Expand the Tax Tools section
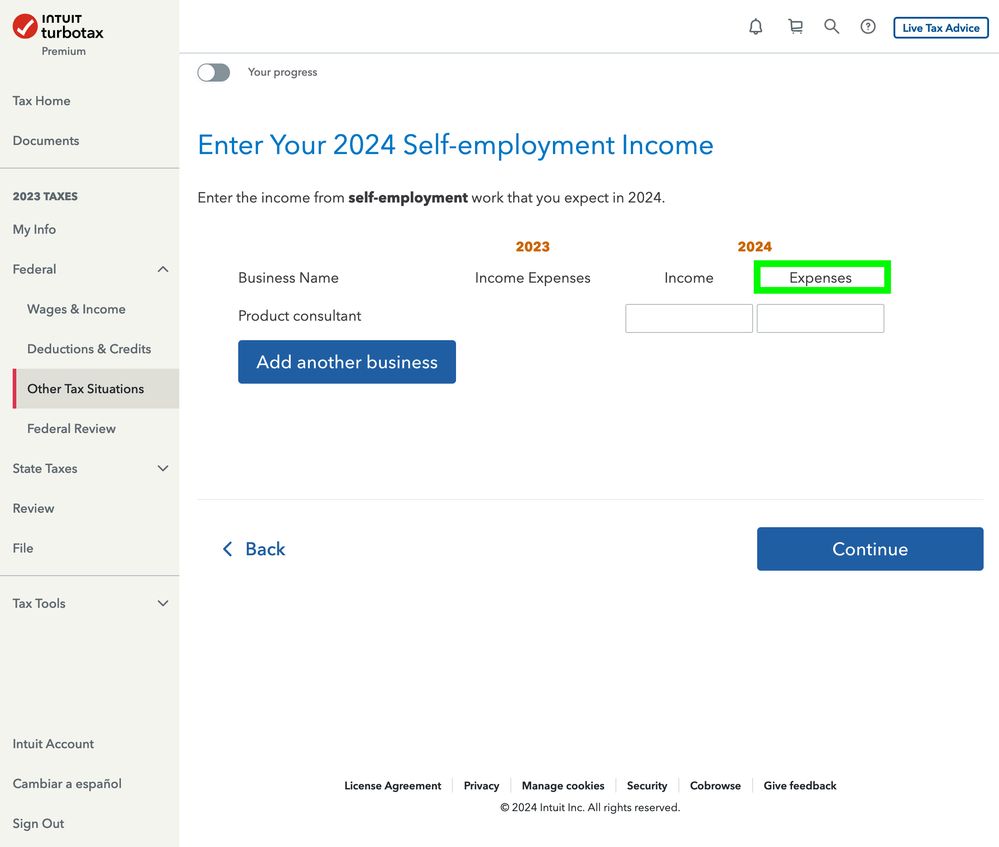Image resolution: width=999 pixels, height=847 pixels. pyautogui.click(x=162, y=603)
